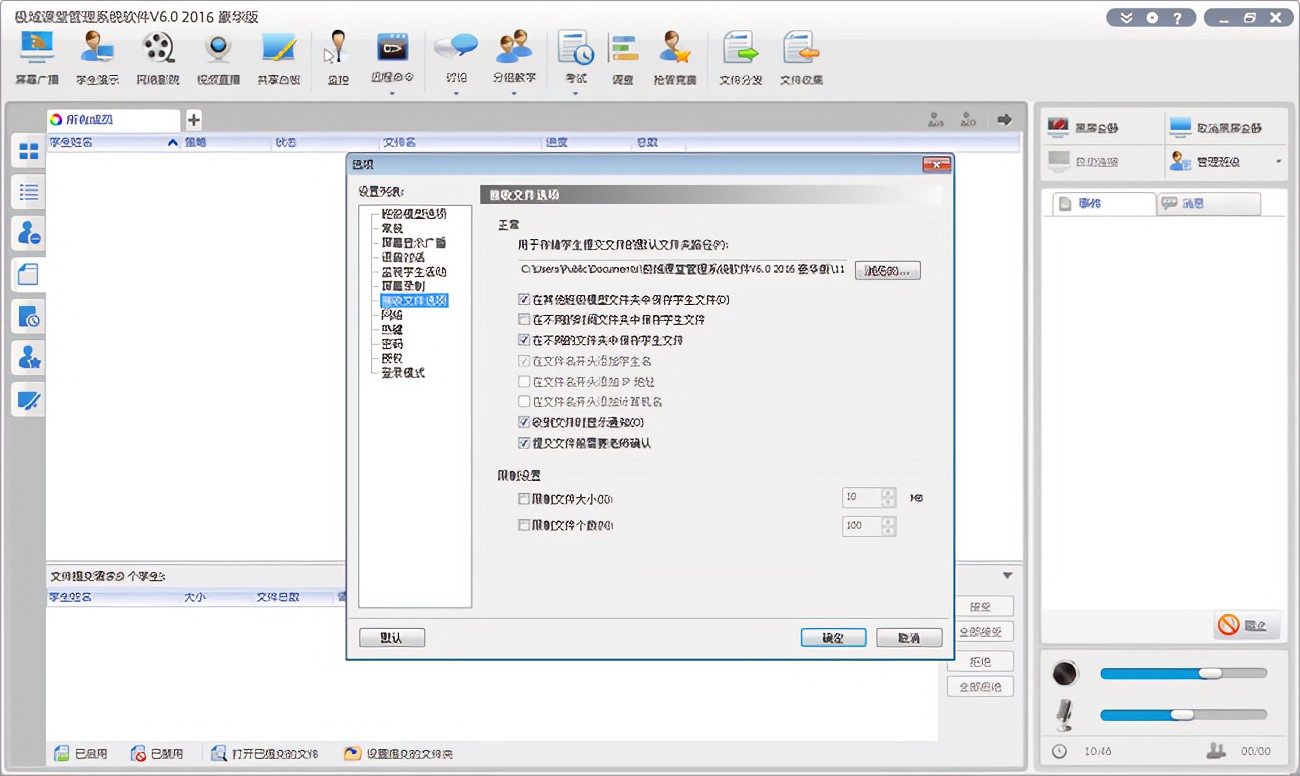Open Student Demonstration tool in toolbar
This screenshot has height=776, width=1300.
click(x=97, y=59)
